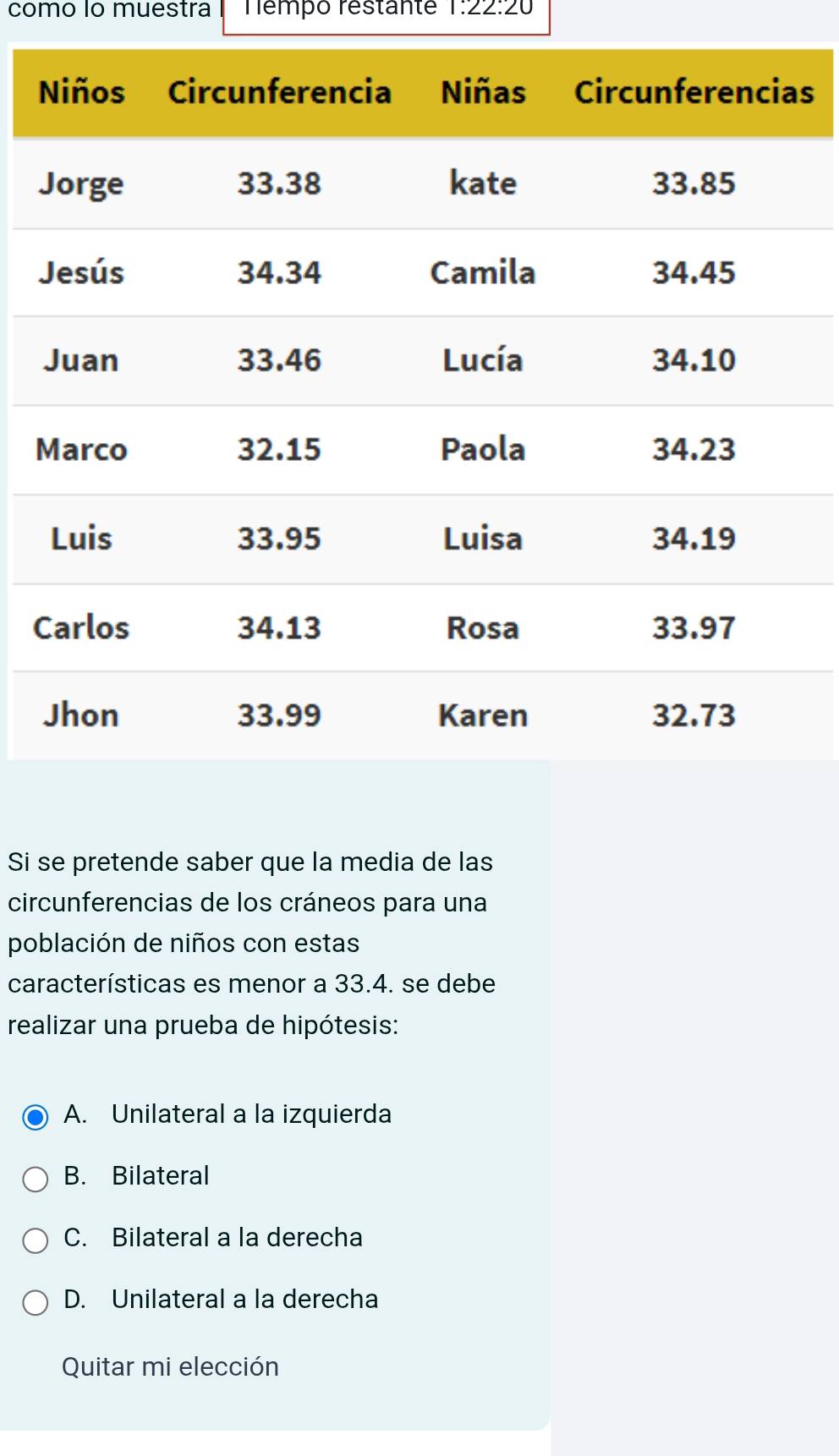Click Karen's circumference 32.73
This screenshot has height=1456, width=839.
pos(694,715)
